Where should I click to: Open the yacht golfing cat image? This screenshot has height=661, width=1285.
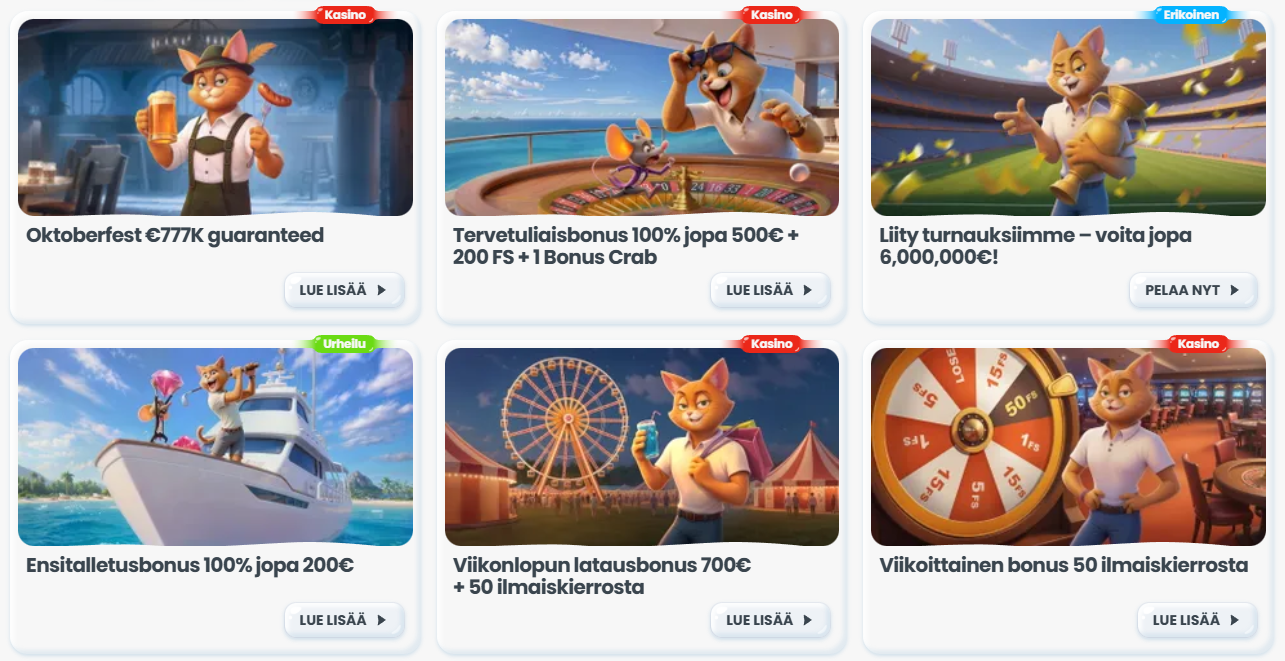pyautogui.click(x=215, y=447)
